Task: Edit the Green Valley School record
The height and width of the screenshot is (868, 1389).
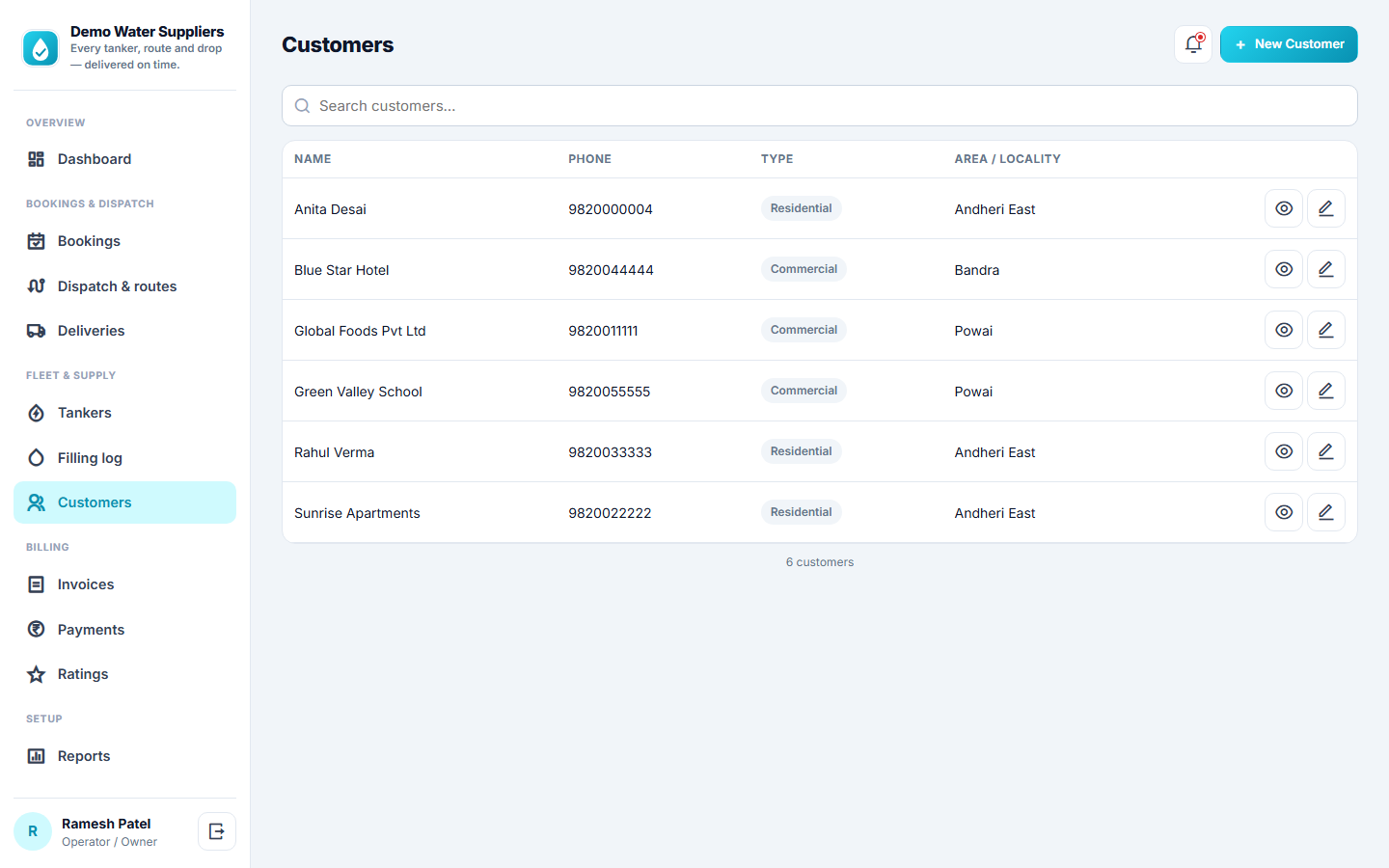Action: [x=1326, y=391]
